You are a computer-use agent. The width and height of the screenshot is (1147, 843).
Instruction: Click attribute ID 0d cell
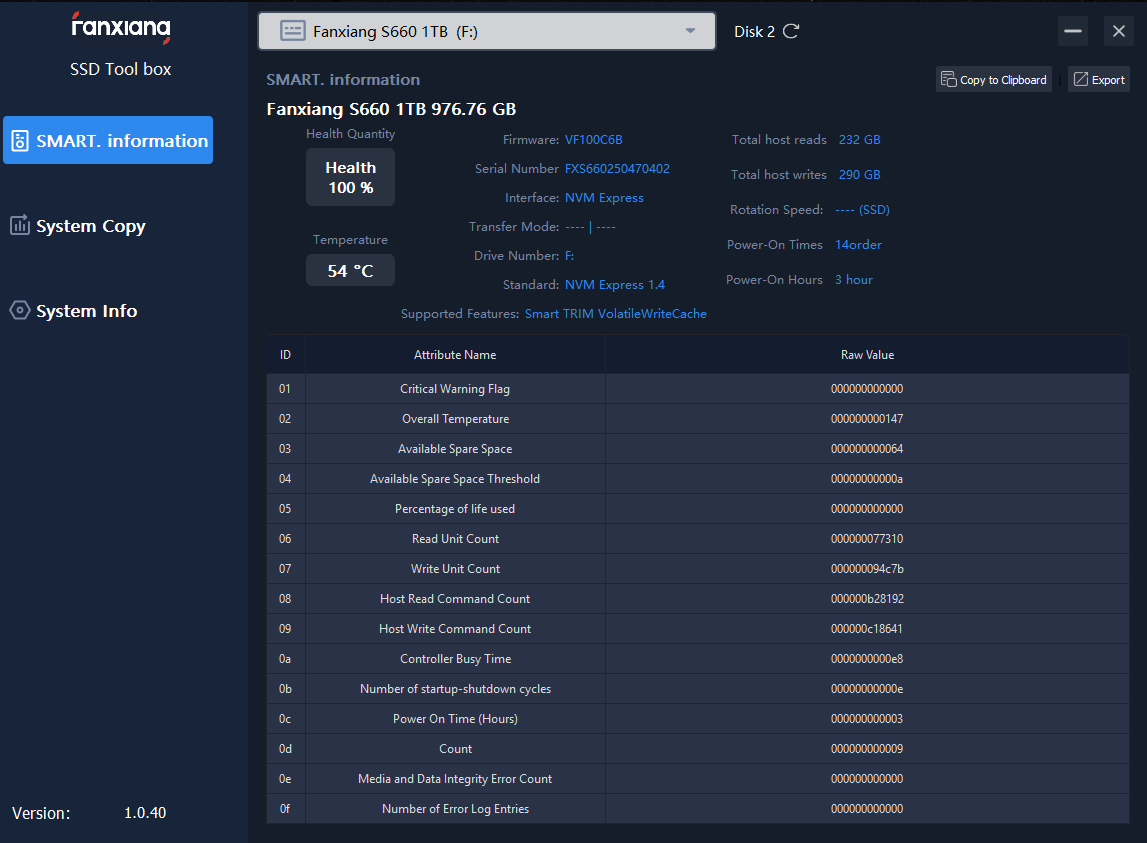point(285,749)
